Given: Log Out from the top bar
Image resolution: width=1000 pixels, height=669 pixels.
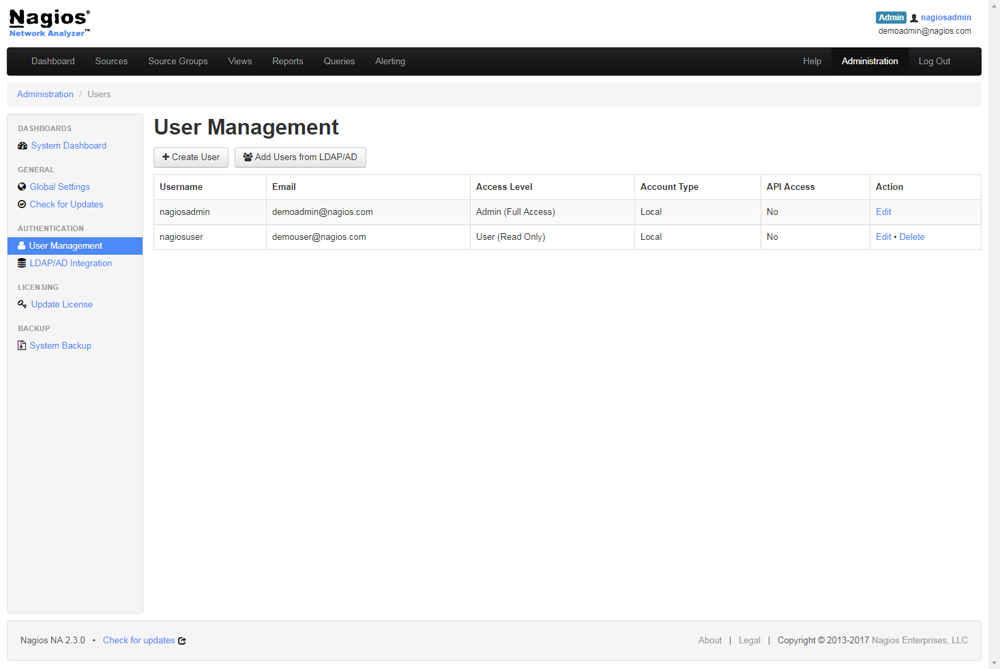Looking at the screenshot, I should click(x=934, y=61).
